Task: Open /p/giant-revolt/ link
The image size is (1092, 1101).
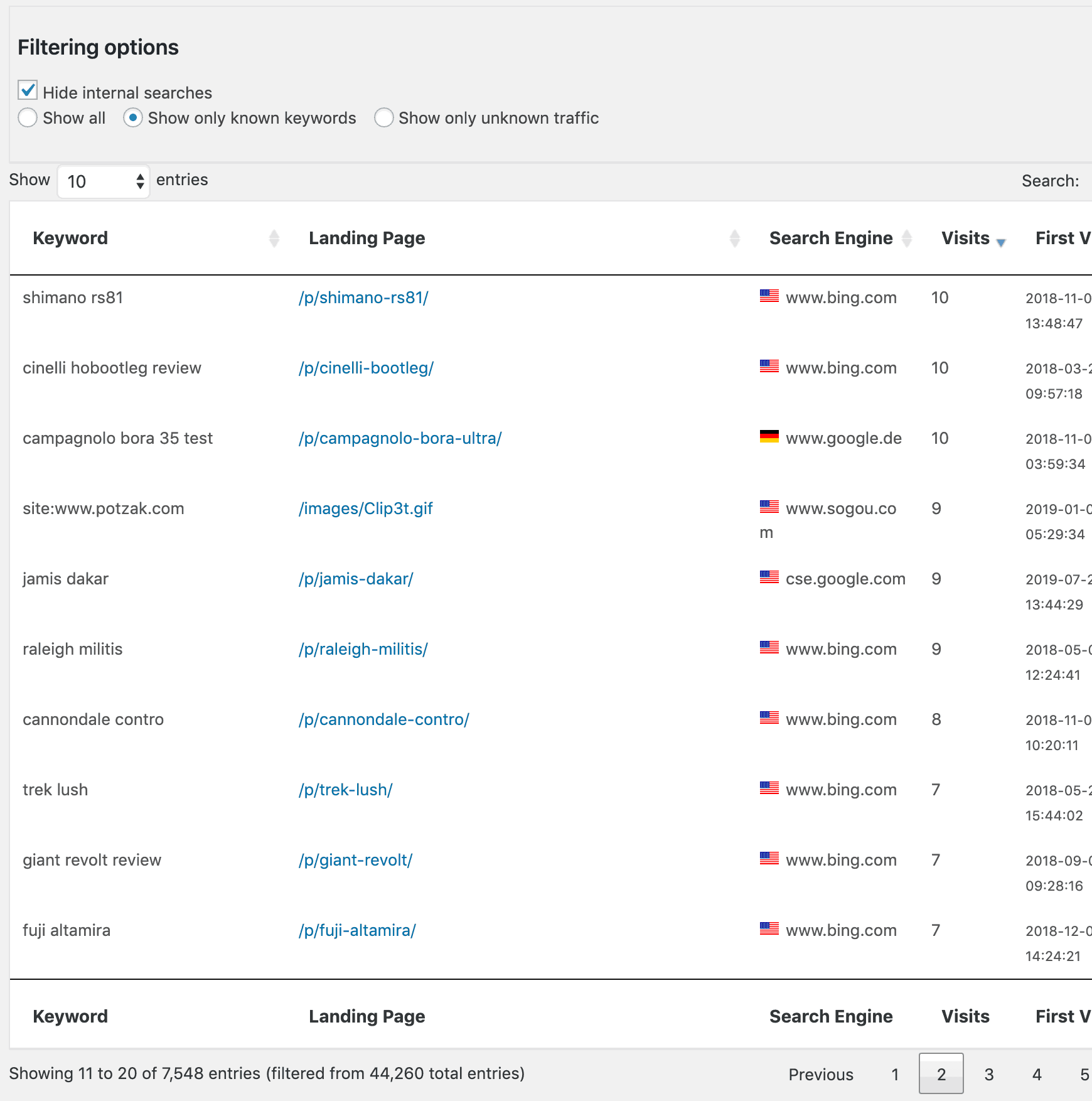Action: click(355, 860)
